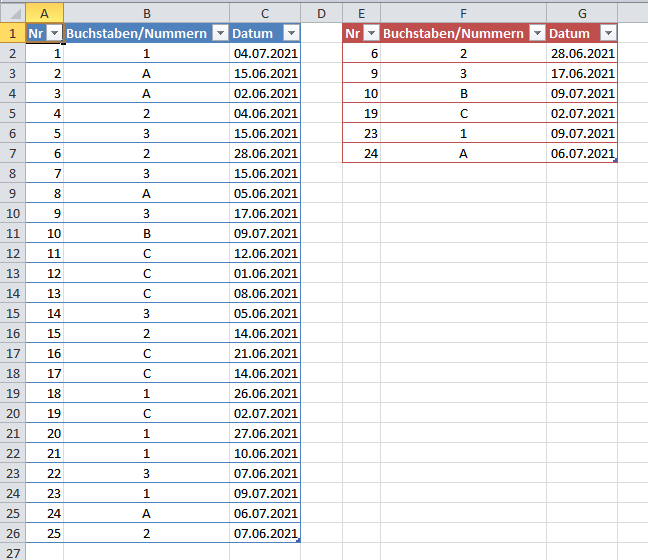Open Buchstaben/Nummern filter dropdown in blue table

point(221,33)
